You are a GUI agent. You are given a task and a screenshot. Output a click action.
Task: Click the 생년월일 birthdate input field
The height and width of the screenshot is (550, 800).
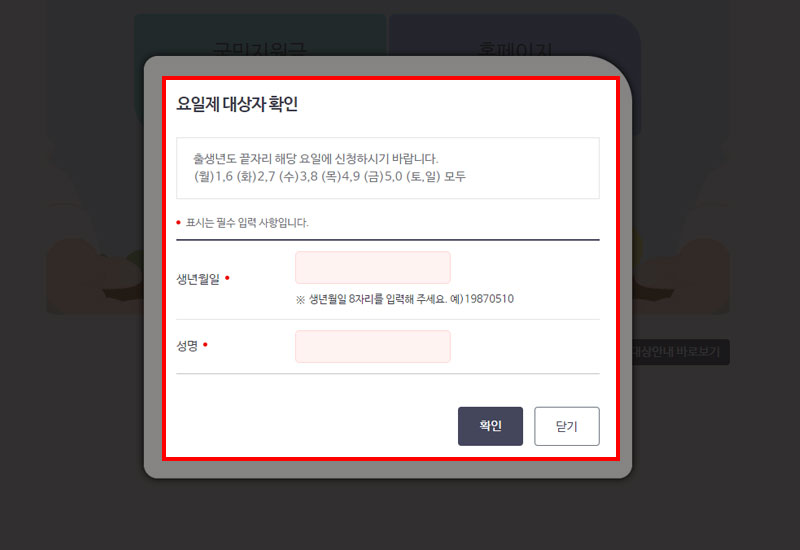pyautogui.click(x=372, y=267)
